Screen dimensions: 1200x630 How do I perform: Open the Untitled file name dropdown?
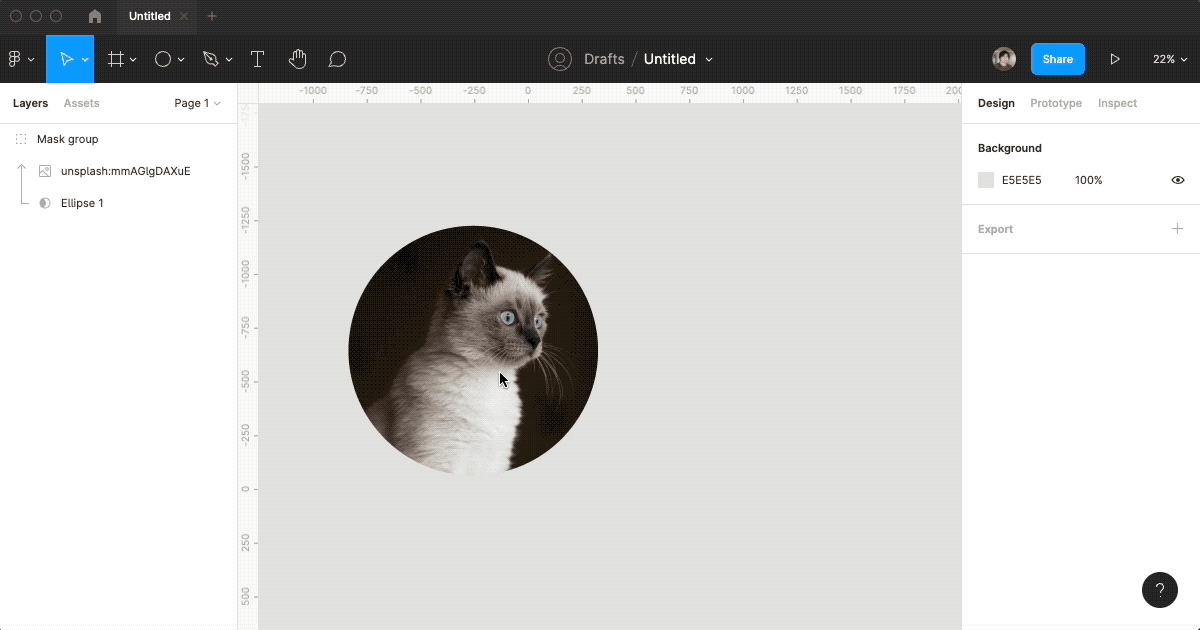point(678,59)
